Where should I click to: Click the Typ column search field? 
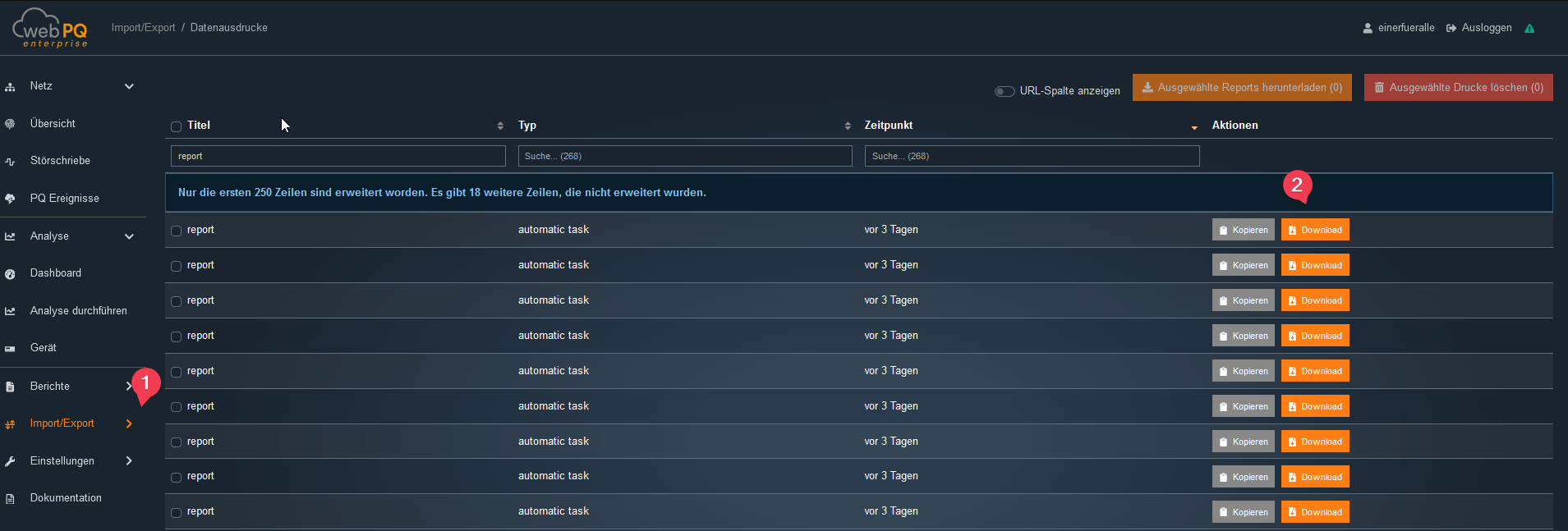(x=684, y=156)
